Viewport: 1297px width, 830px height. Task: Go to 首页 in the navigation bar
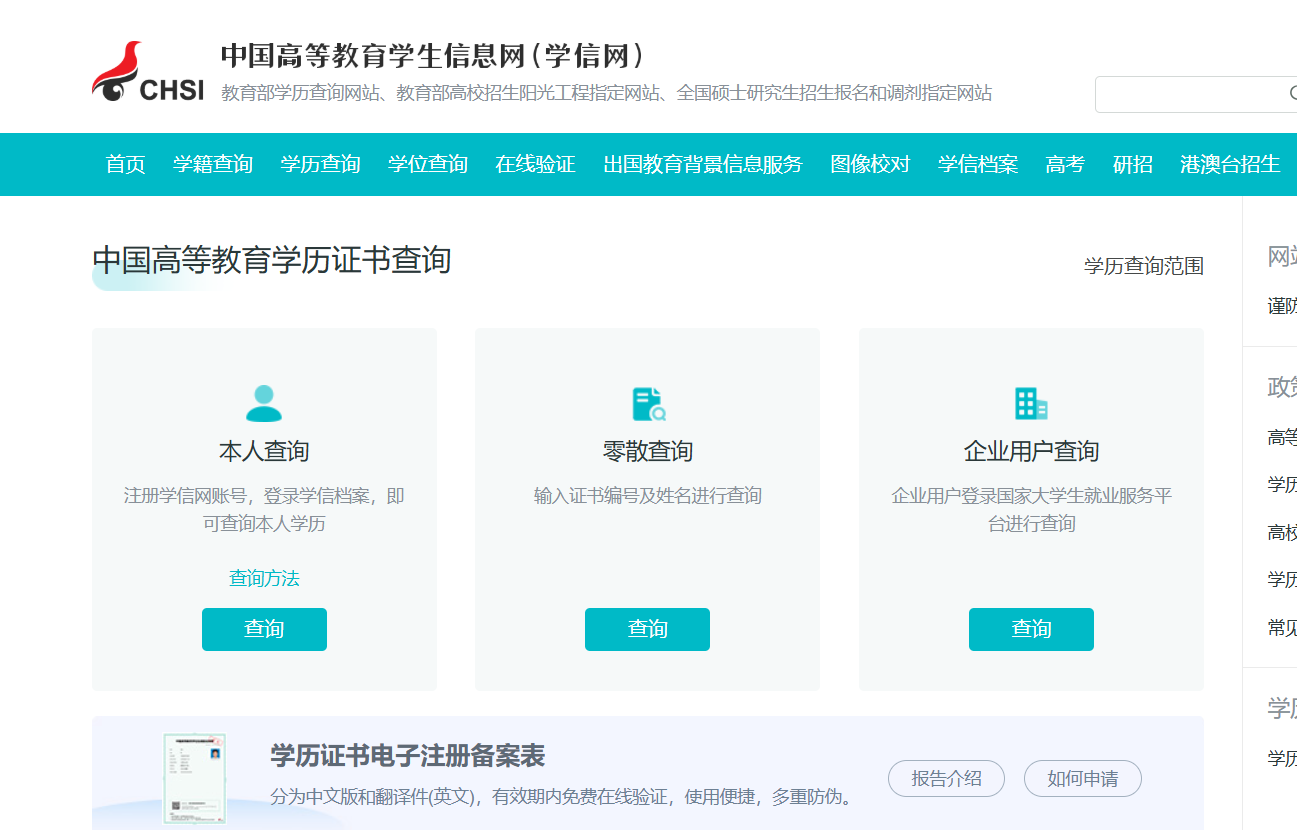(x=126, y=164)
